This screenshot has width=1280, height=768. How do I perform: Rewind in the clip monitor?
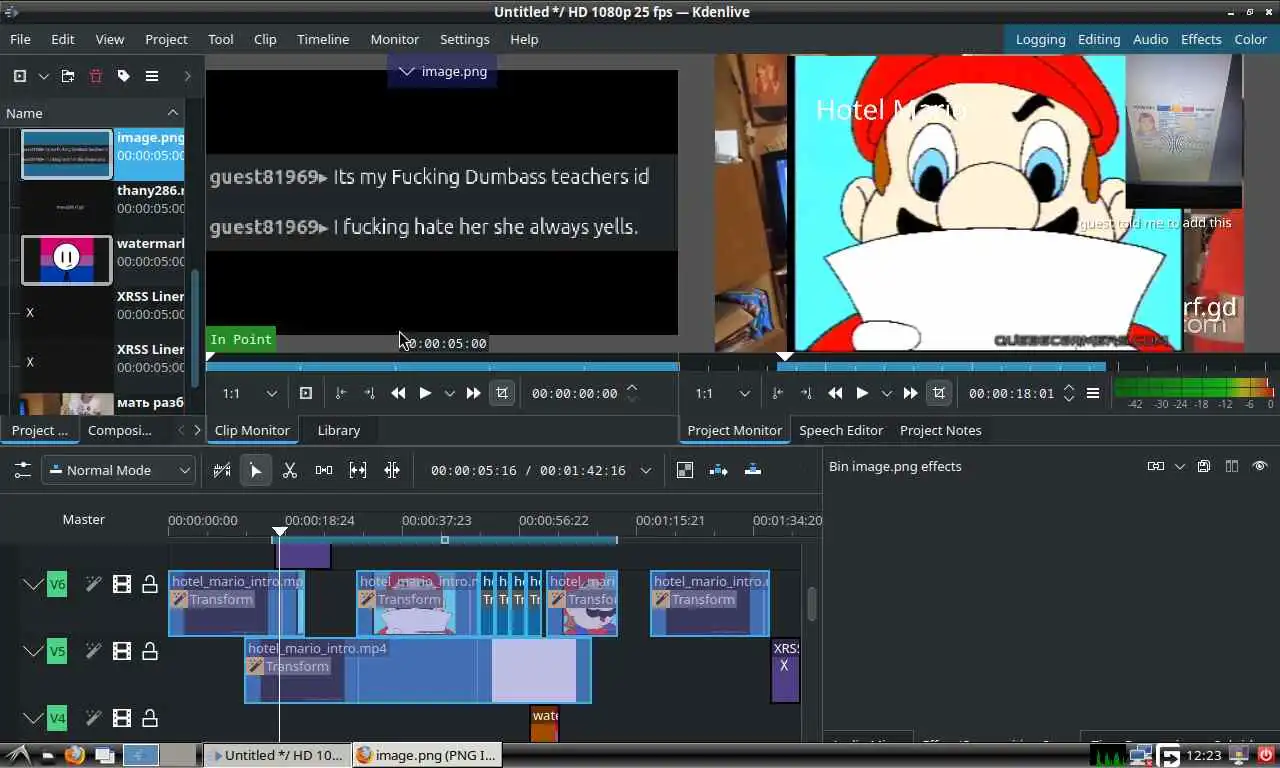[398, 393]
